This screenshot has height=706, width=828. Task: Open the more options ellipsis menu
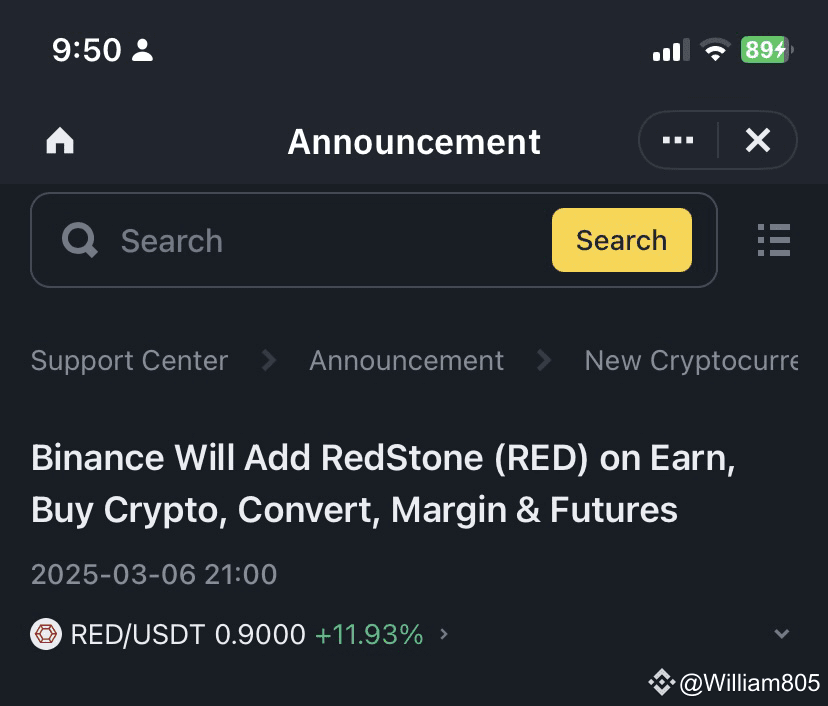coord(678,140)
